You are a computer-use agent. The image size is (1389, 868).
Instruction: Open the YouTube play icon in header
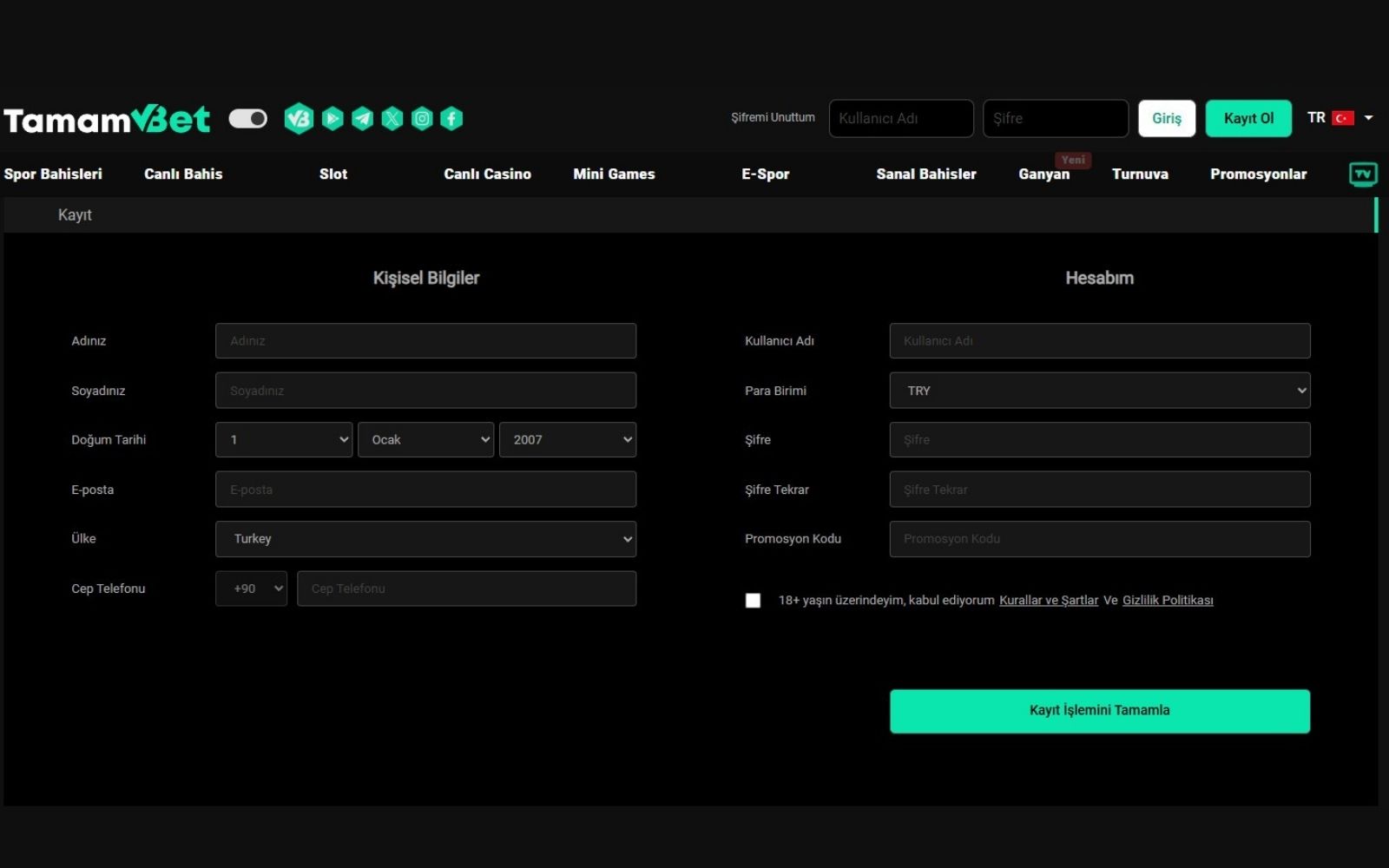(332, 118)
